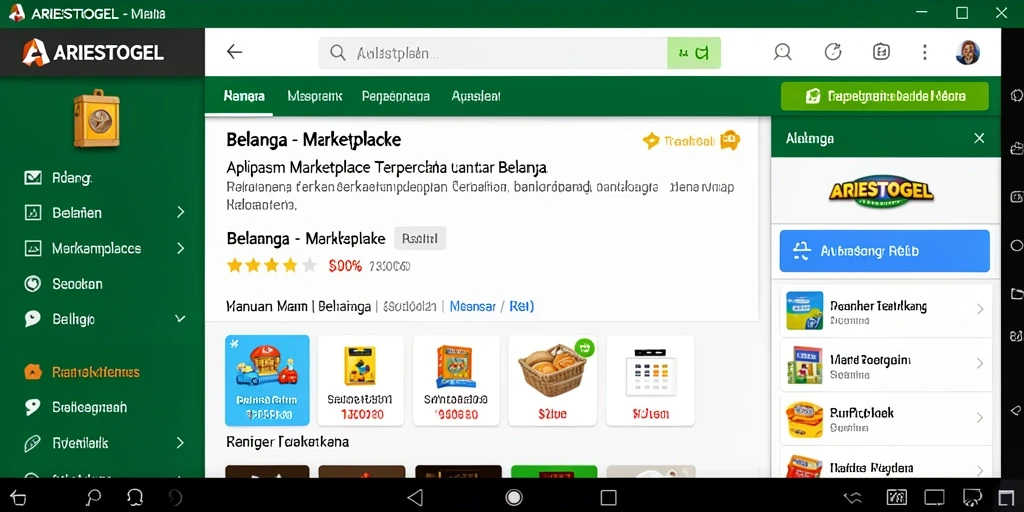1024x512 pixels.
Task: Open the orange book product card
Action: pos(456,381)
